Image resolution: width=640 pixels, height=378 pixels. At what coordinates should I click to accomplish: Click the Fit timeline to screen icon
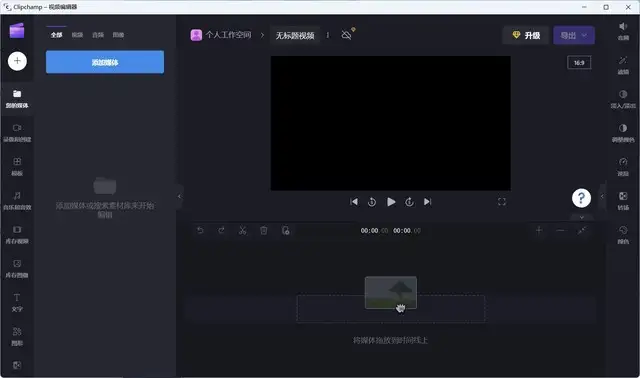582,231
